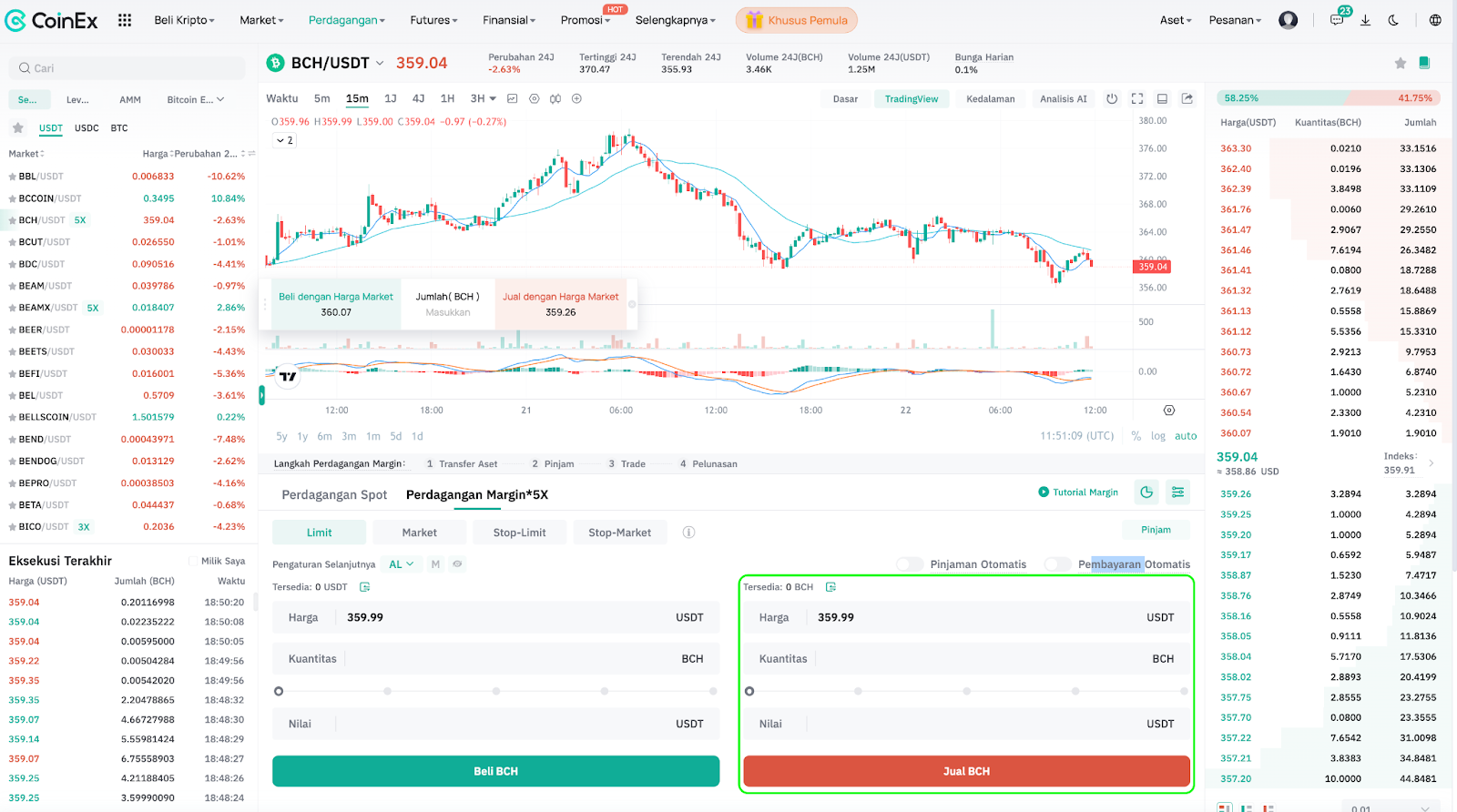Select Market order type tab

(x=419, y=533)
